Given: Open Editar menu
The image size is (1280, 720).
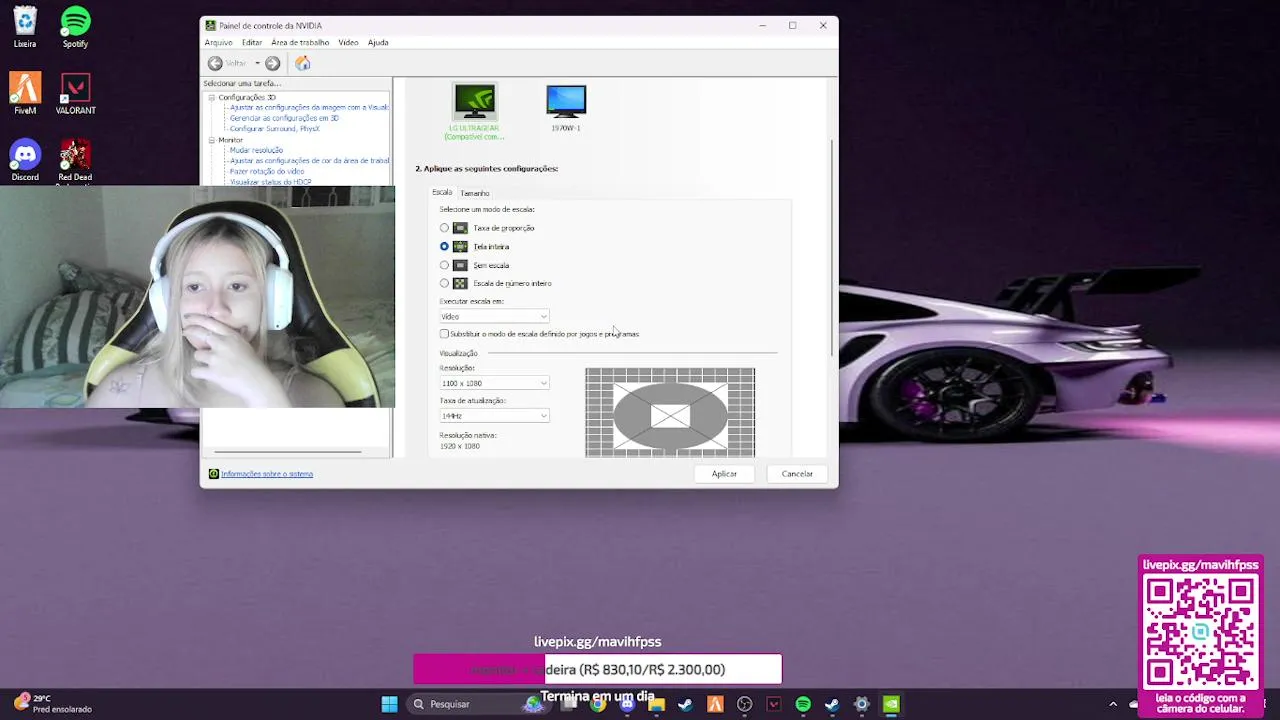Looking at the screenshot, I should pos(252,42).
